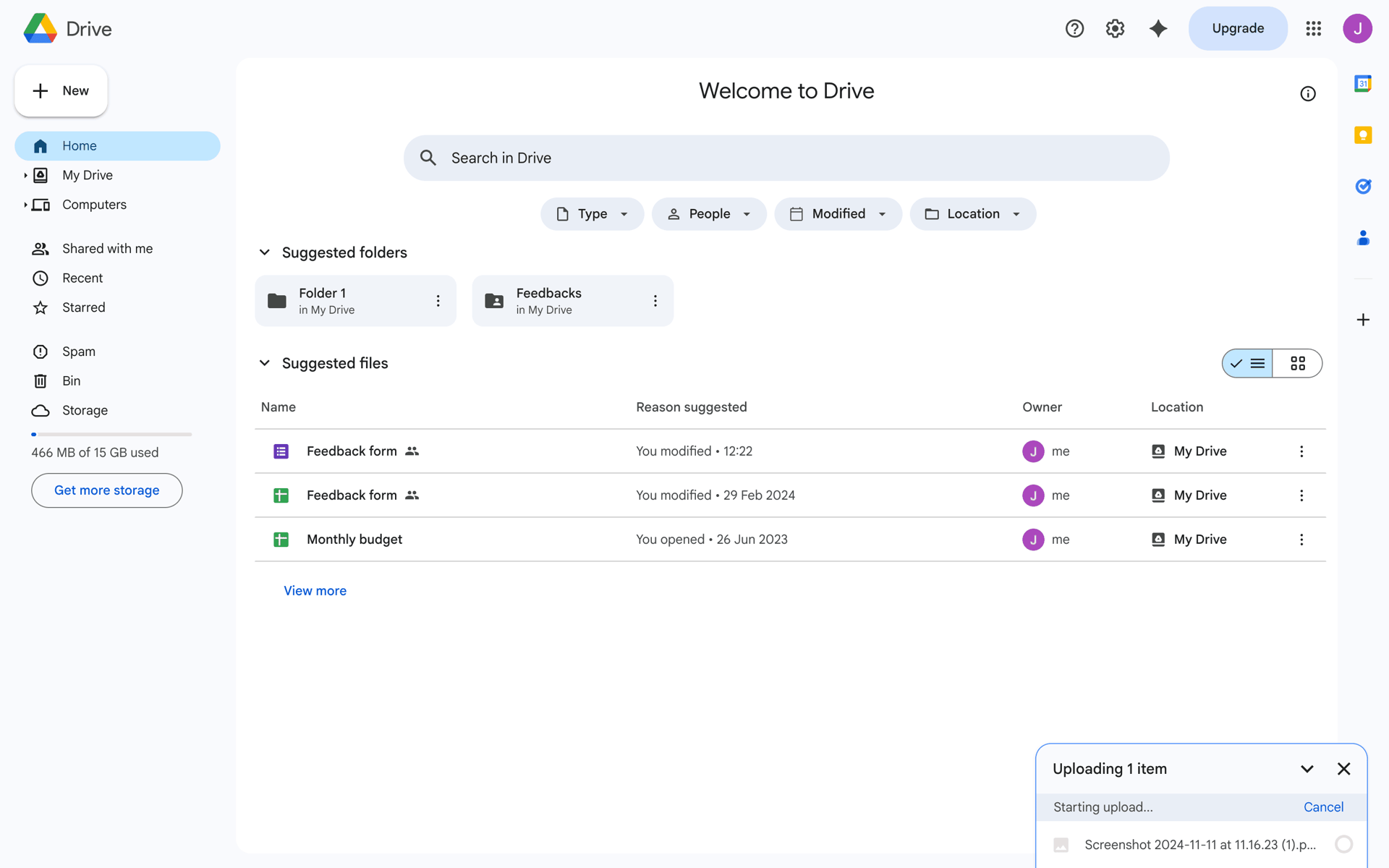Cancel the upload
This screenshot has width=1389, height=868.
tap(1323, 807)
